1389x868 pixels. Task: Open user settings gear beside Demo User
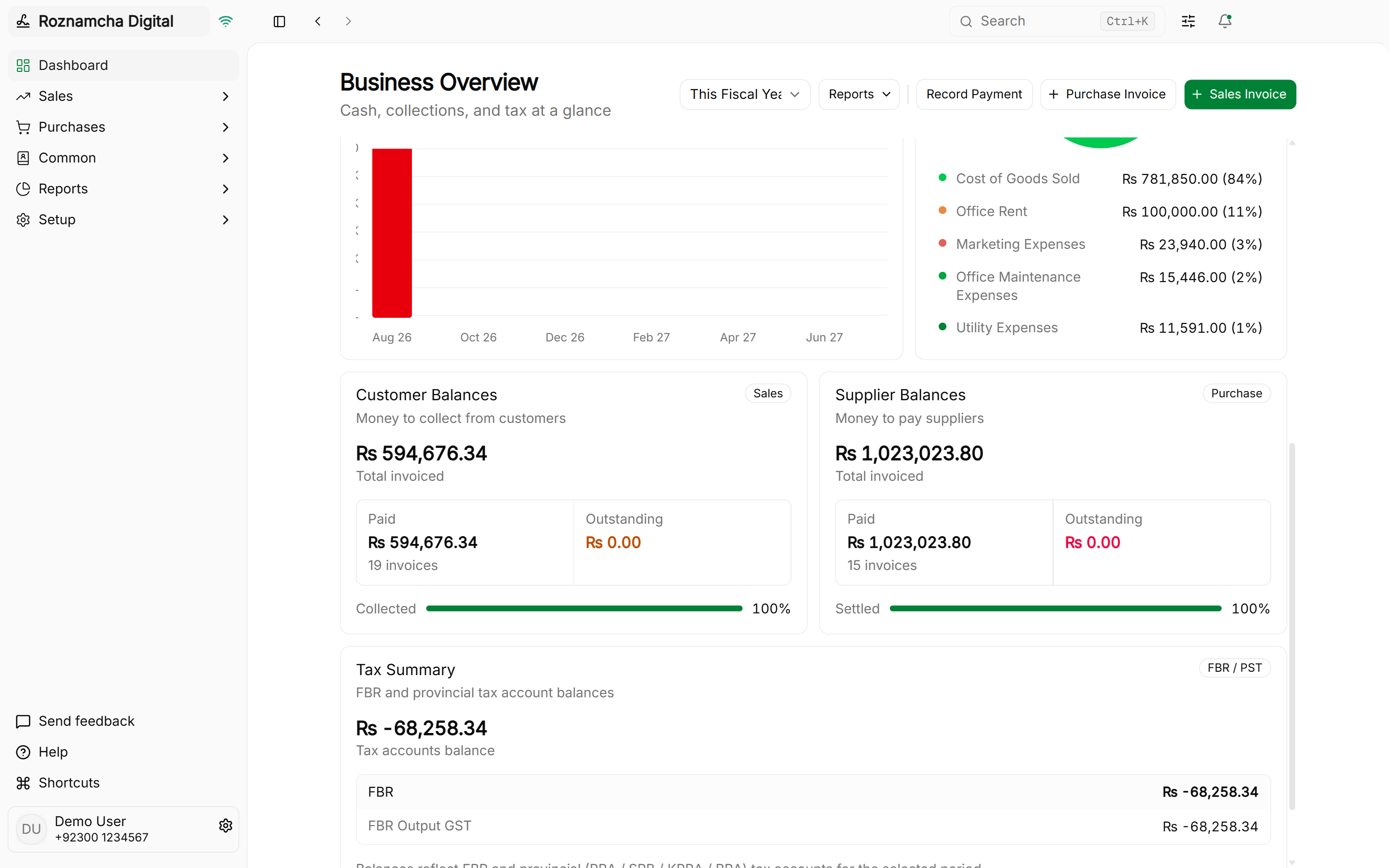[226, 826]
